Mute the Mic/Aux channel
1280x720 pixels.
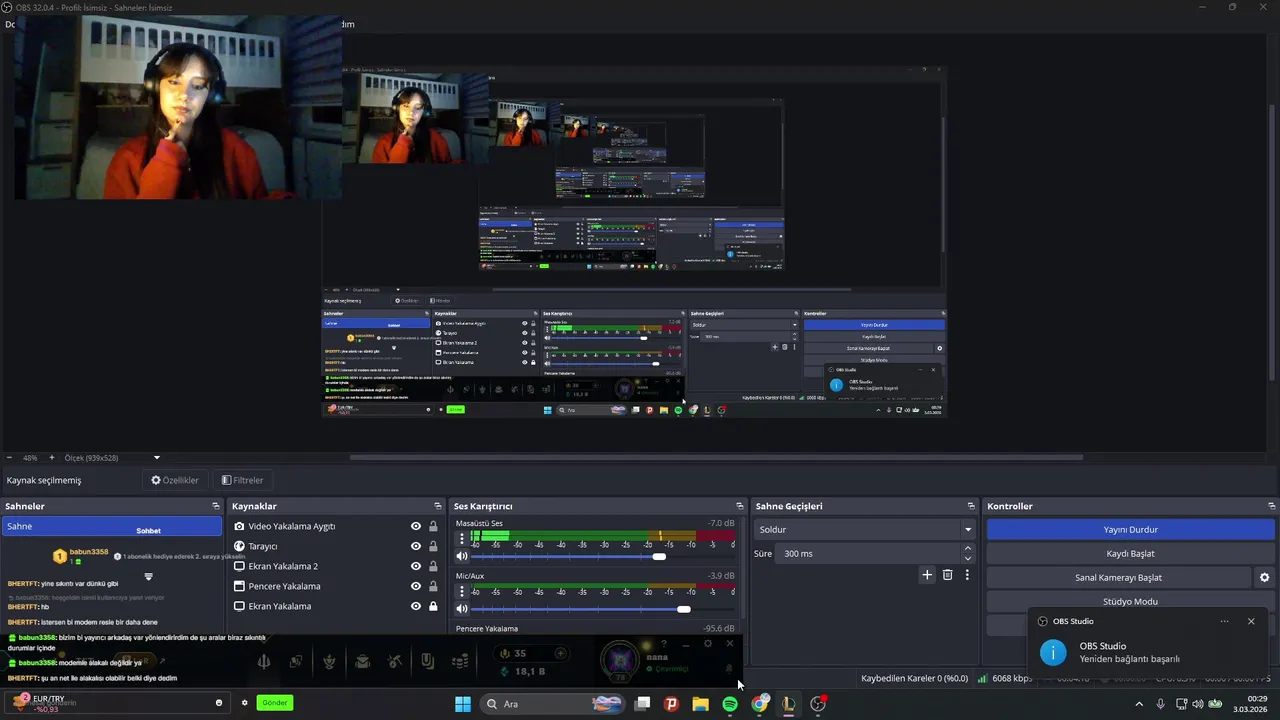coord(462,608)
